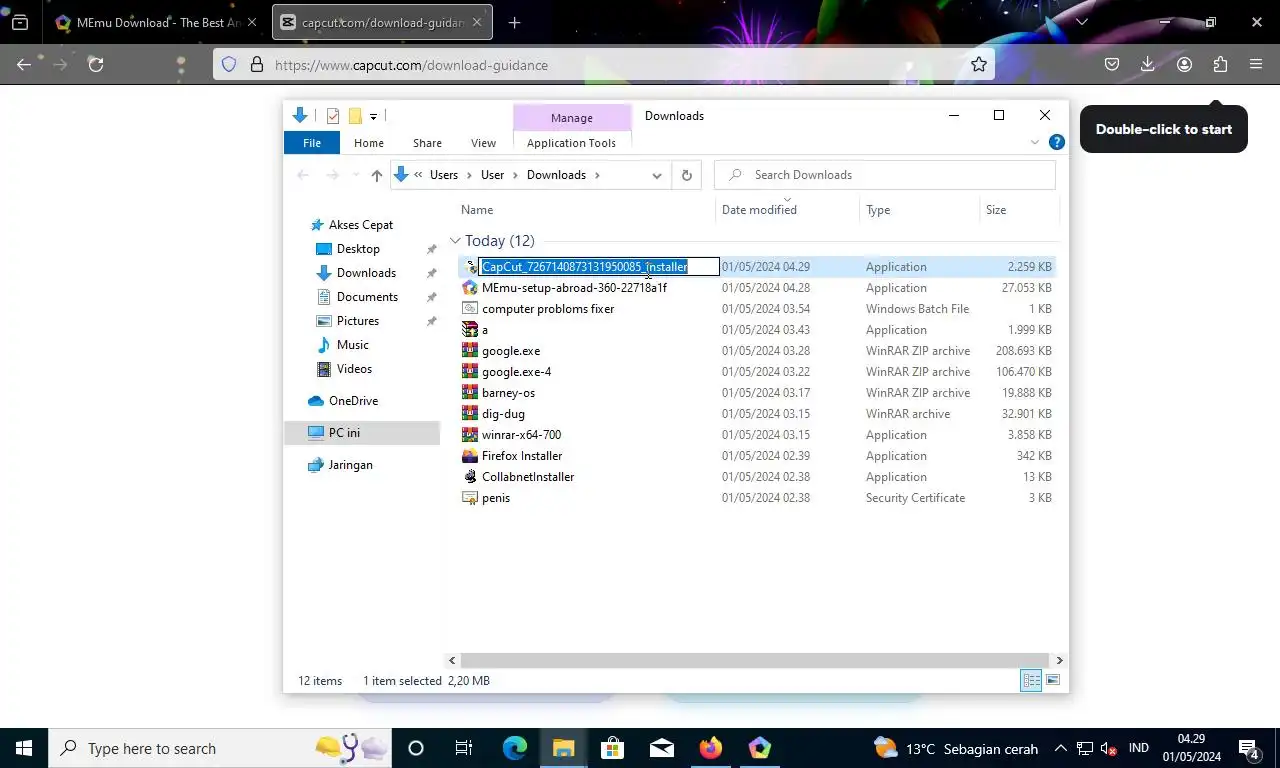1280x768 pixels.
Task: Open the File menu in Explorer
Action: 312,143
